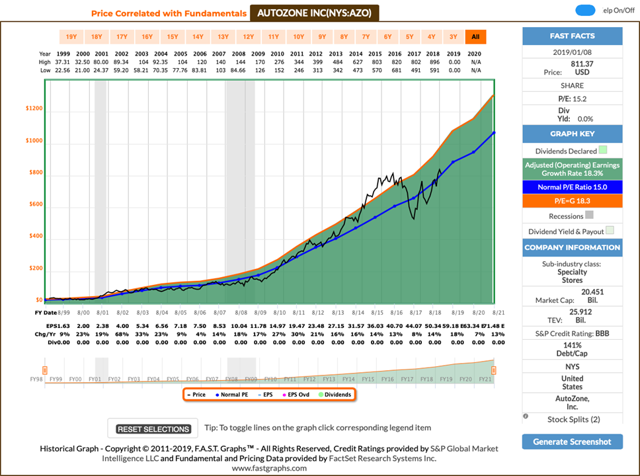
Task: Click the RESET SELECTIONS button
Action: (153, 429)
